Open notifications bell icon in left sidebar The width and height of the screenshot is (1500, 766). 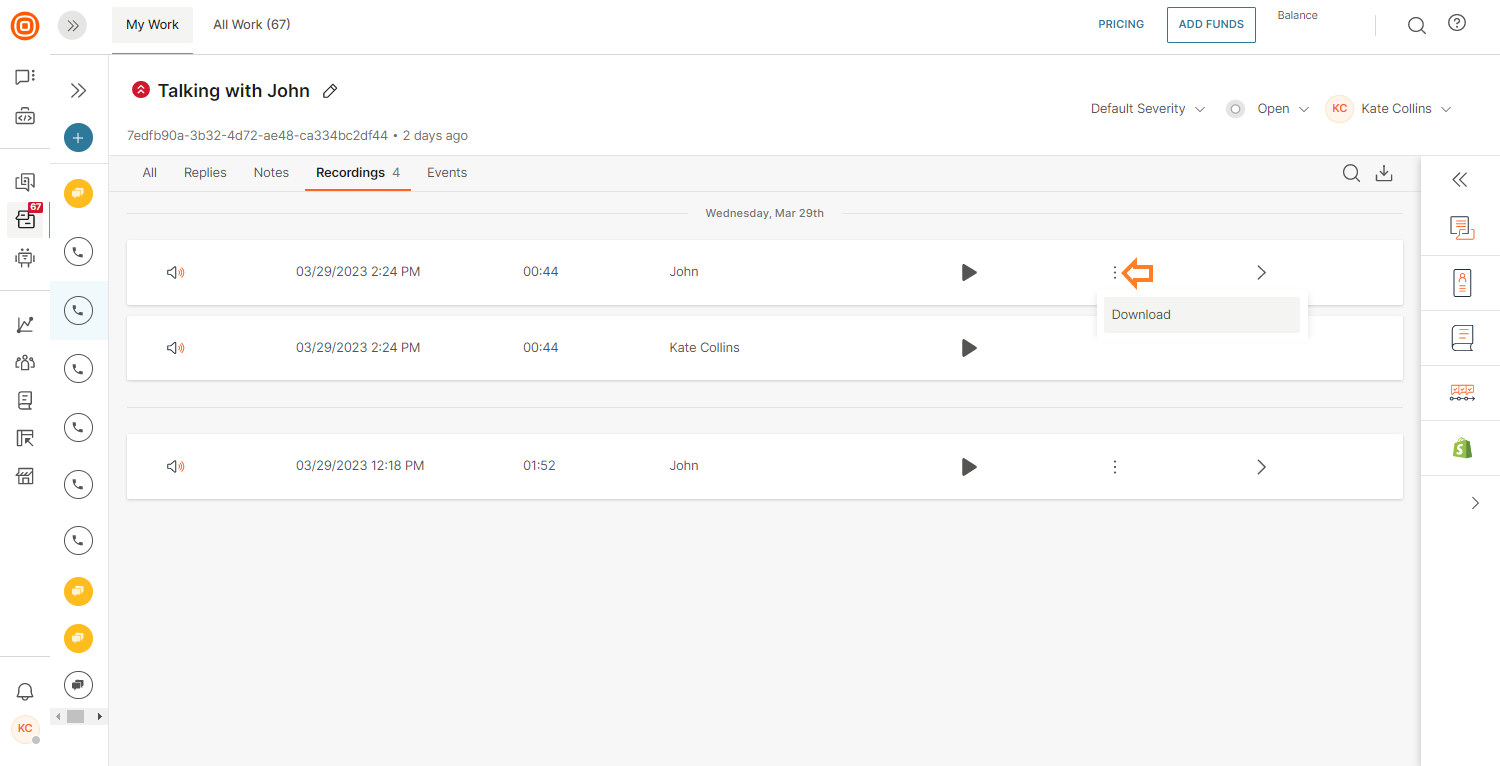click(25, 691)
